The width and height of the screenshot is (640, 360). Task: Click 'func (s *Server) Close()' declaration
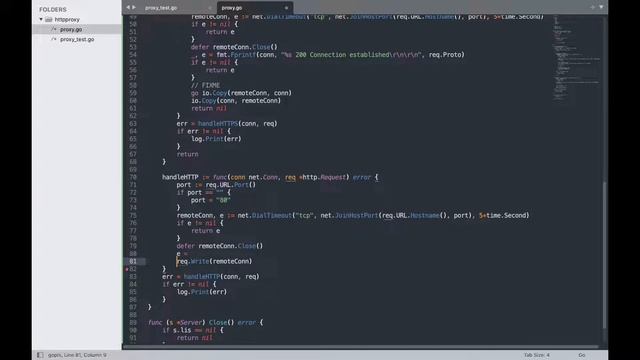tap(191, 322)
